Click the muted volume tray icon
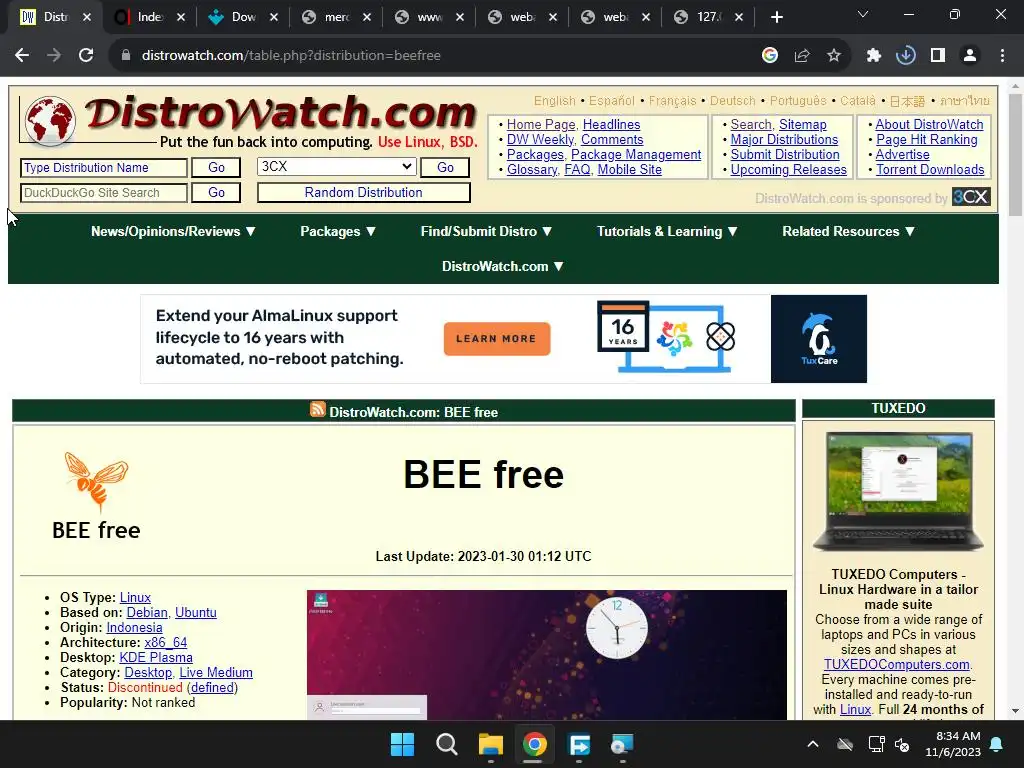This screenshot has width=1024, height=768. tap(903, 744)
